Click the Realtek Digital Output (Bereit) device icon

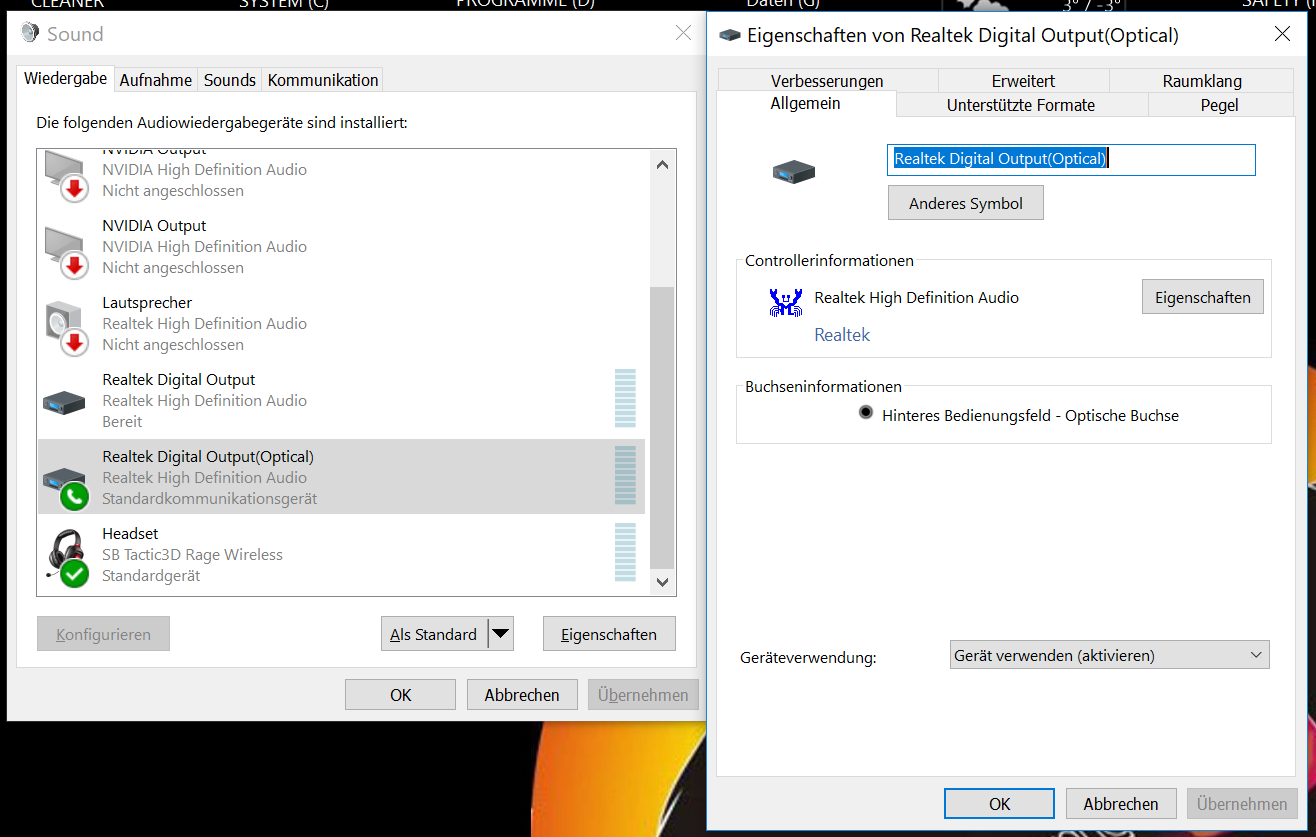[x=65, y=402]
